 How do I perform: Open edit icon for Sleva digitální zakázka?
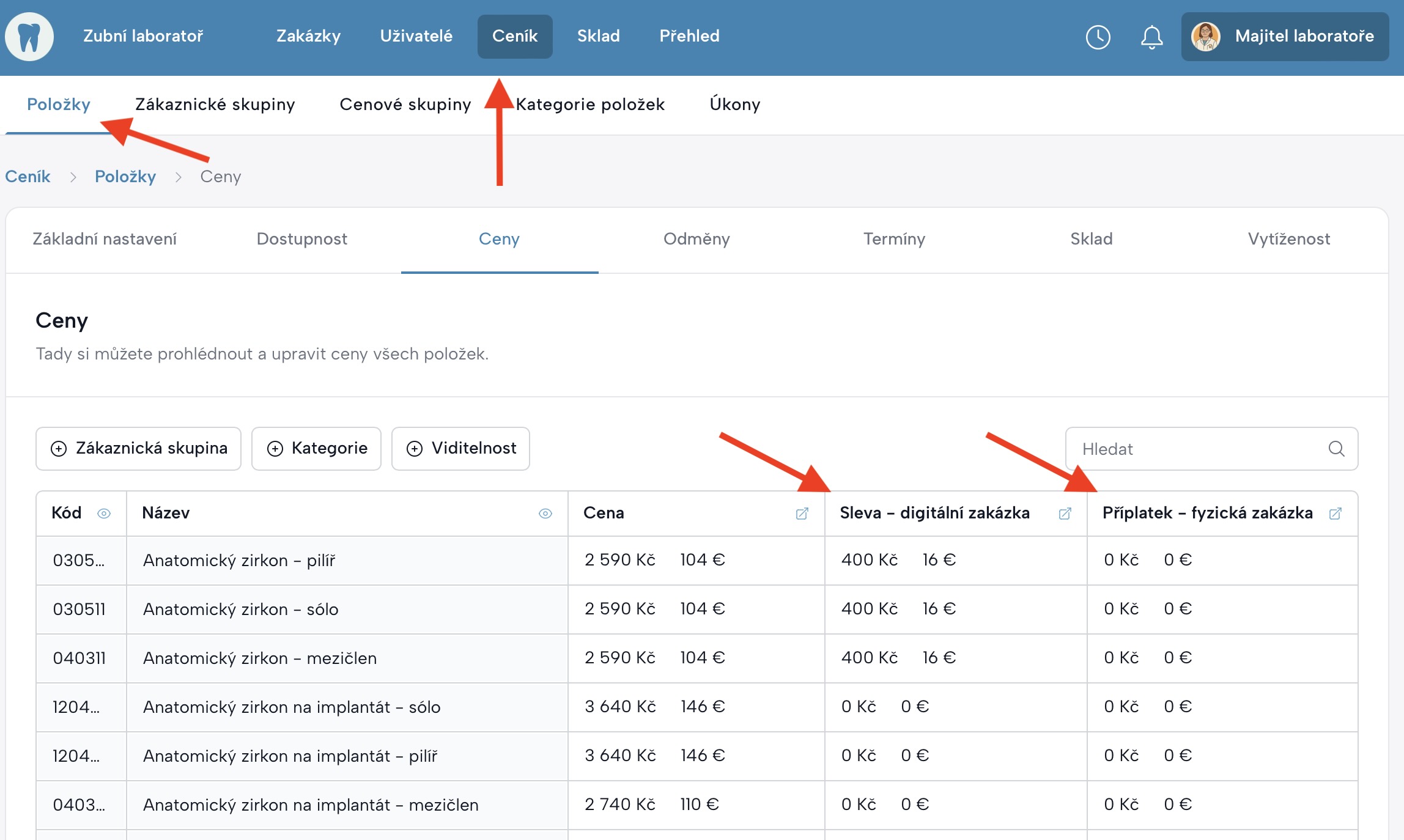(x=1065, y=514)
